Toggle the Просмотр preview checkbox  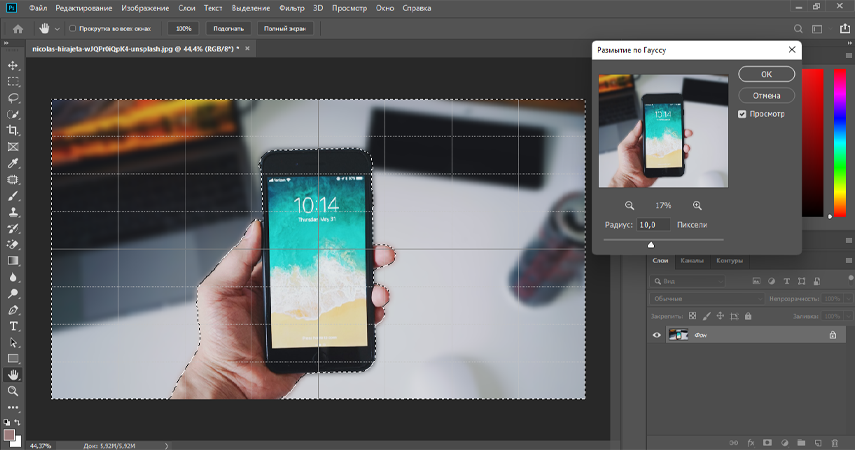click(742, 114)
